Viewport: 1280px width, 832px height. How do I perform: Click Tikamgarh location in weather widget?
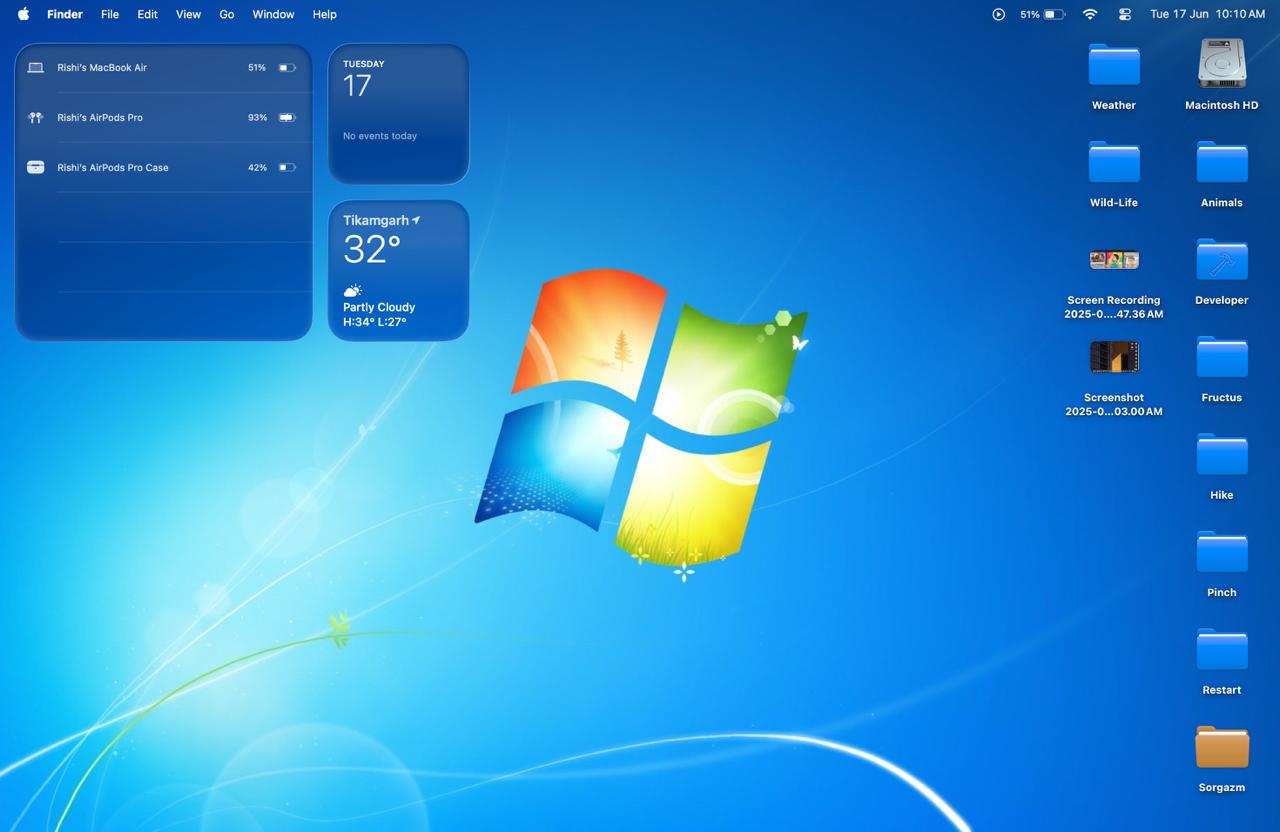(x=376, y=220)
